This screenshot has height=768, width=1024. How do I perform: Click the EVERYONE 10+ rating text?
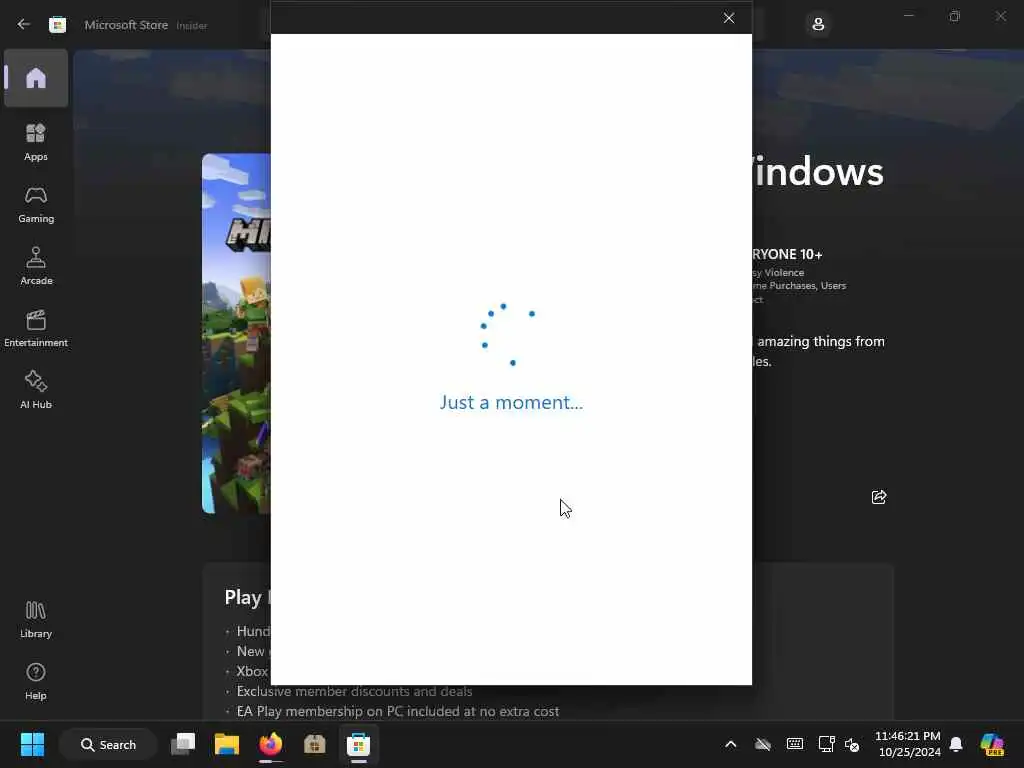pos(787,254)
